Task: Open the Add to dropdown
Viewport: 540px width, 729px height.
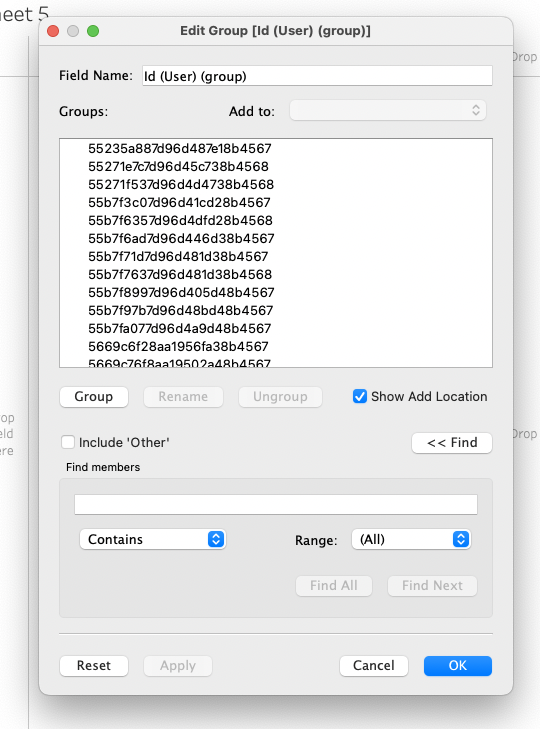Action: 387,111
